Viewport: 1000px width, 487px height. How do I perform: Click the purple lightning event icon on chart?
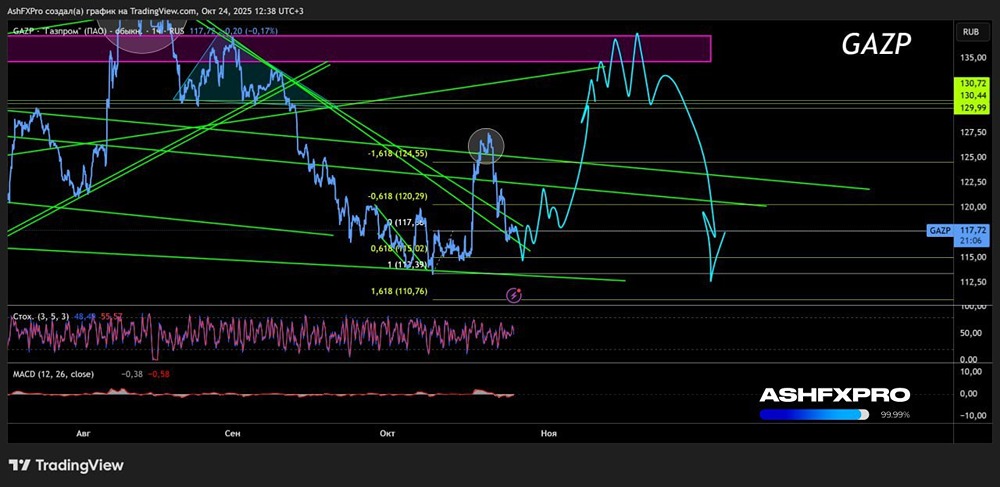[x=515, y=294]
